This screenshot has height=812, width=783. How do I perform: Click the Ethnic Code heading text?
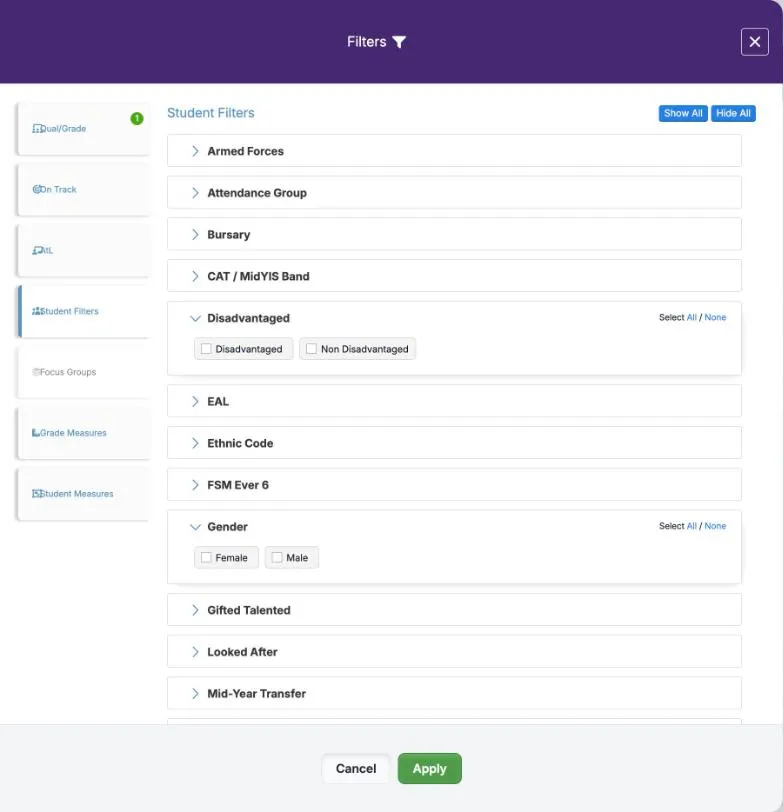(240, 443)
